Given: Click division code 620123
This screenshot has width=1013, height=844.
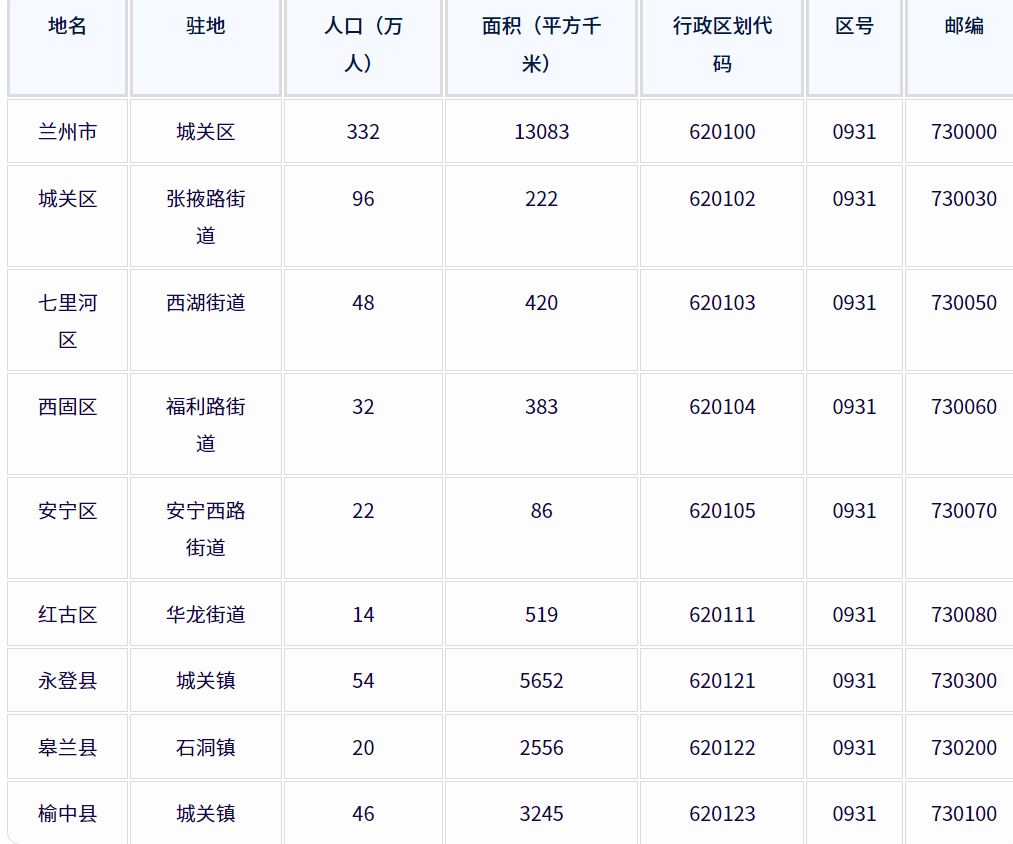Looking at the screenshot, I should click(x=722, y=813).
